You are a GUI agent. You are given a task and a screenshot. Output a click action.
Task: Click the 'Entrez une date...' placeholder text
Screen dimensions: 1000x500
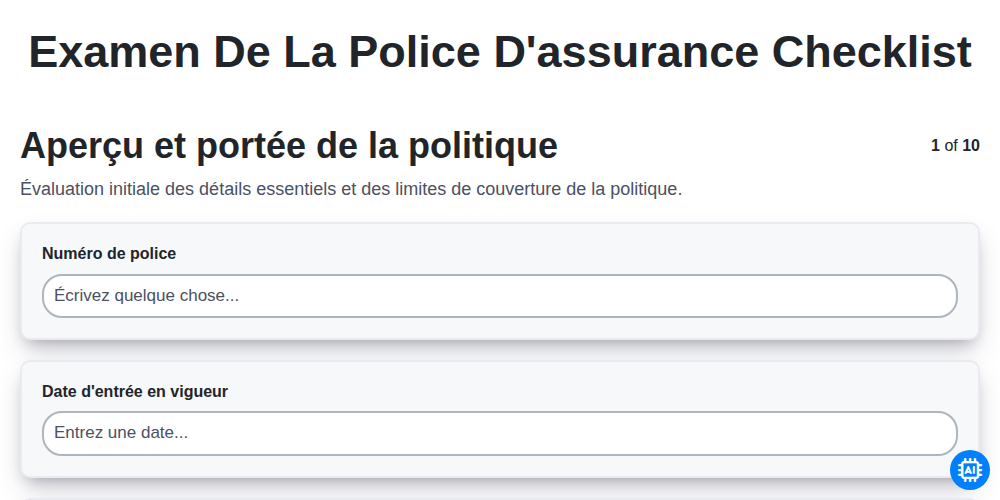[121, 433]
